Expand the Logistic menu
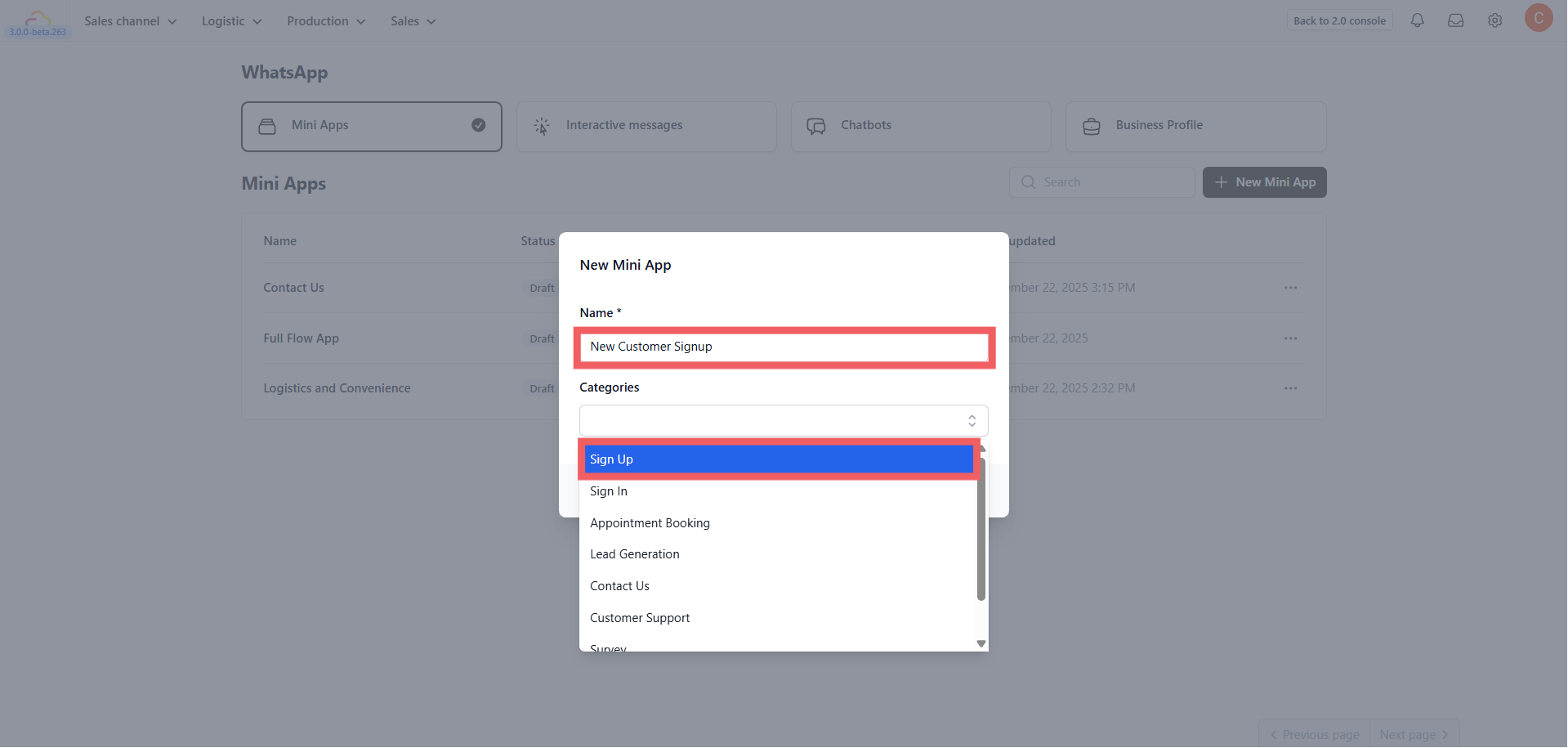 tap(231, 21)
